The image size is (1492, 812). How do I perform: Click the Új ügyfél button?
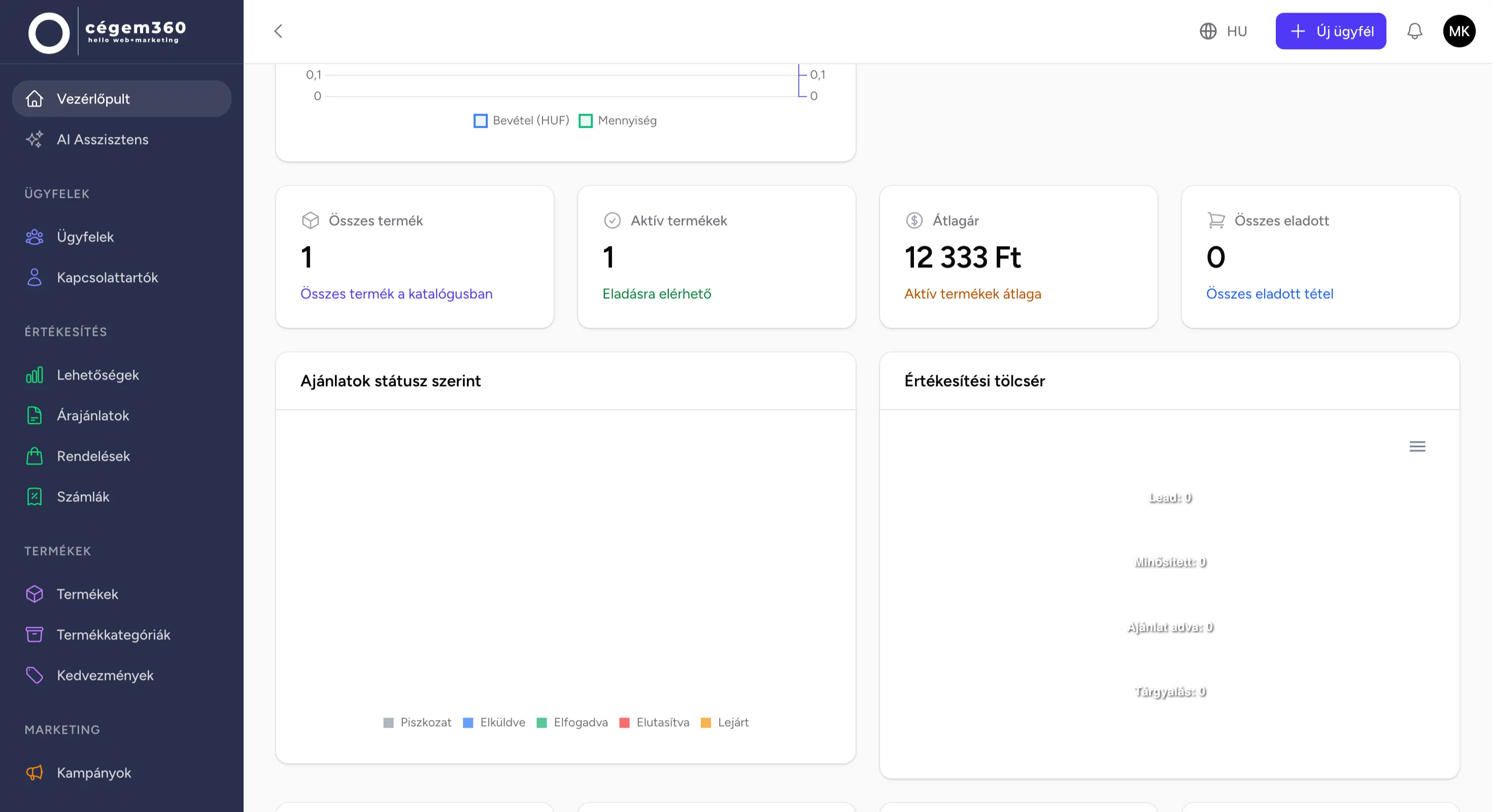tap(1331, 31)
